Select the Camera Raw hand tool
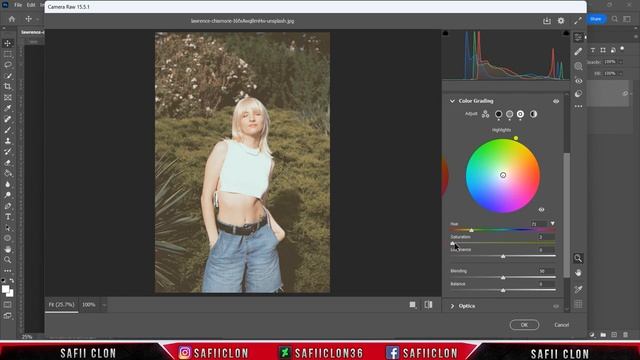 [x=578, y=273]
